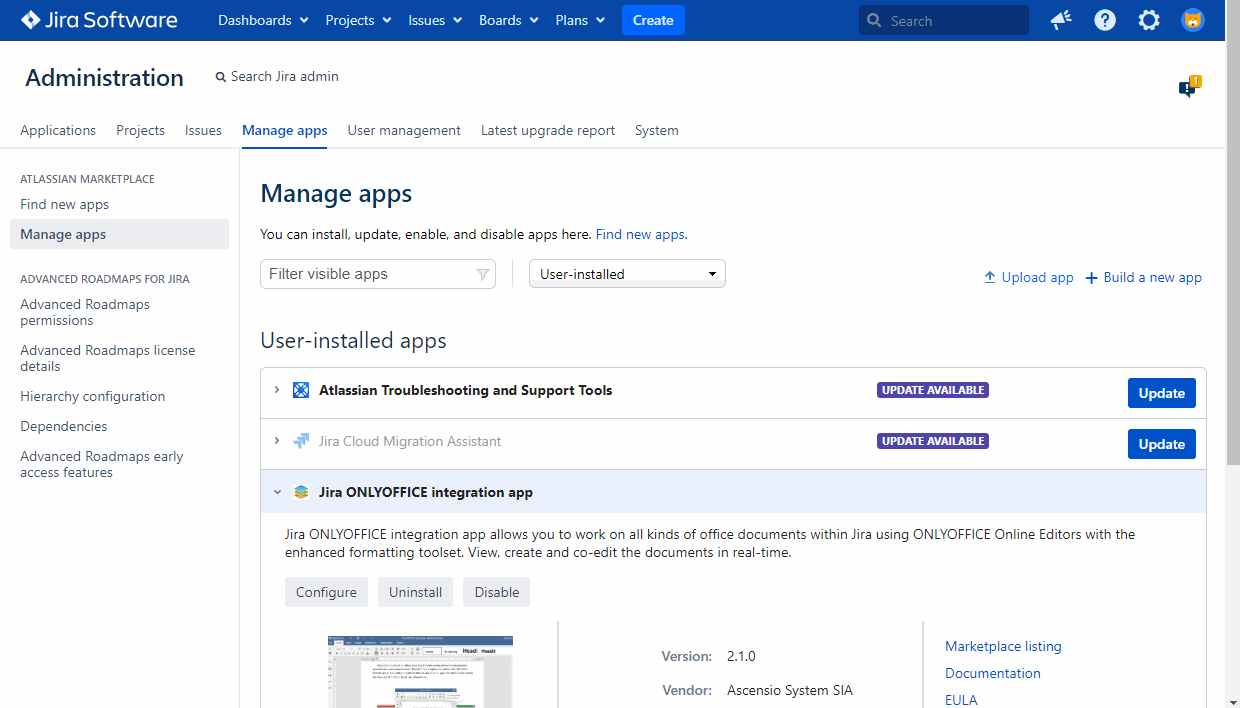Click the Atlassian Troubleshooting app icon

pyautogui.click(x=301, y=390)
